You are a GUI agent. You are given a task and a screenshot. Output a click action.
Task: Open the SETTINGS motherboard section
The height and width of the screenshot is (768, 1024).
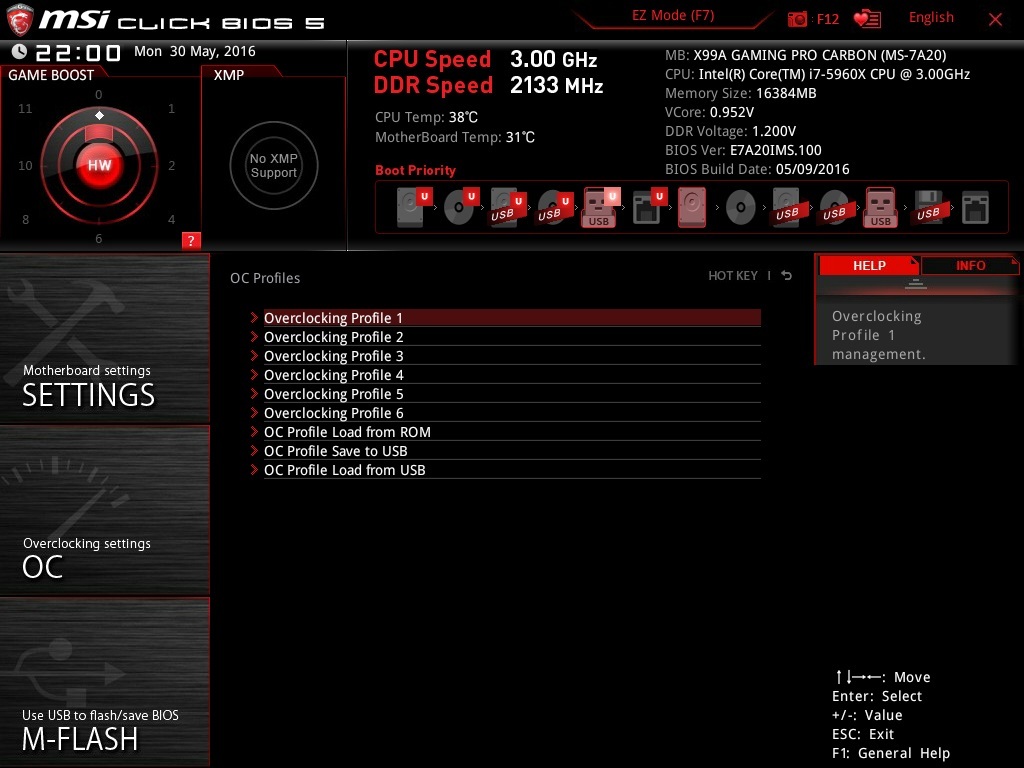coord(104,340)
